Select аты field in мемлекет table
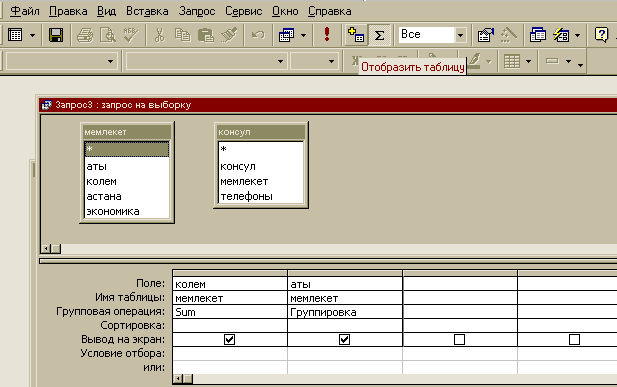 (127, 166)
